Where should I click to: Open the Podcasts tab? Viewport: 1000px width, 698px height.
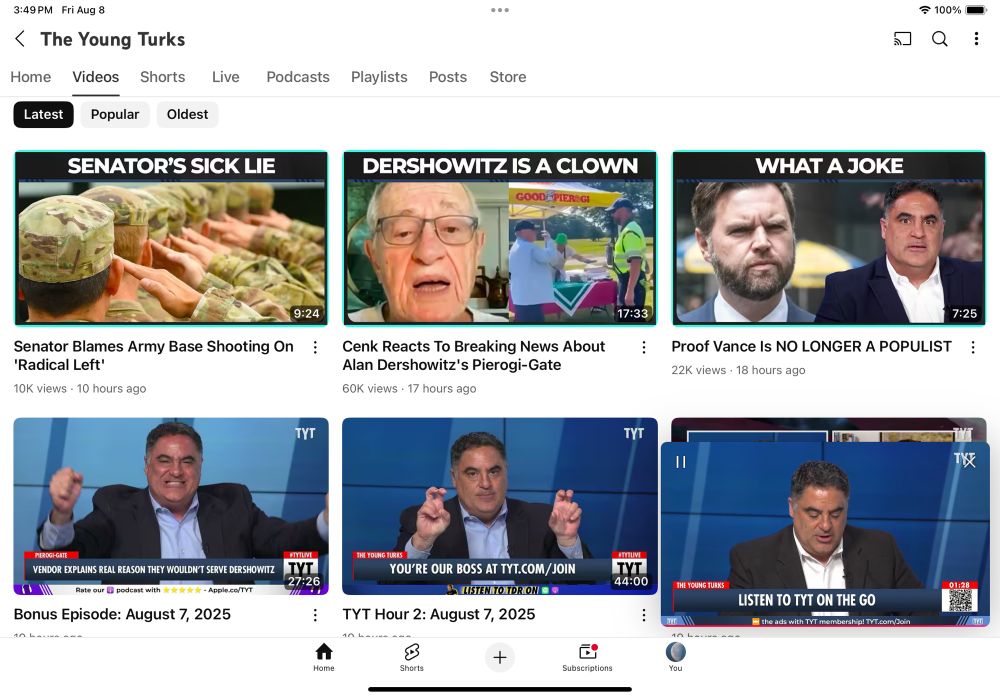point(298,77)
